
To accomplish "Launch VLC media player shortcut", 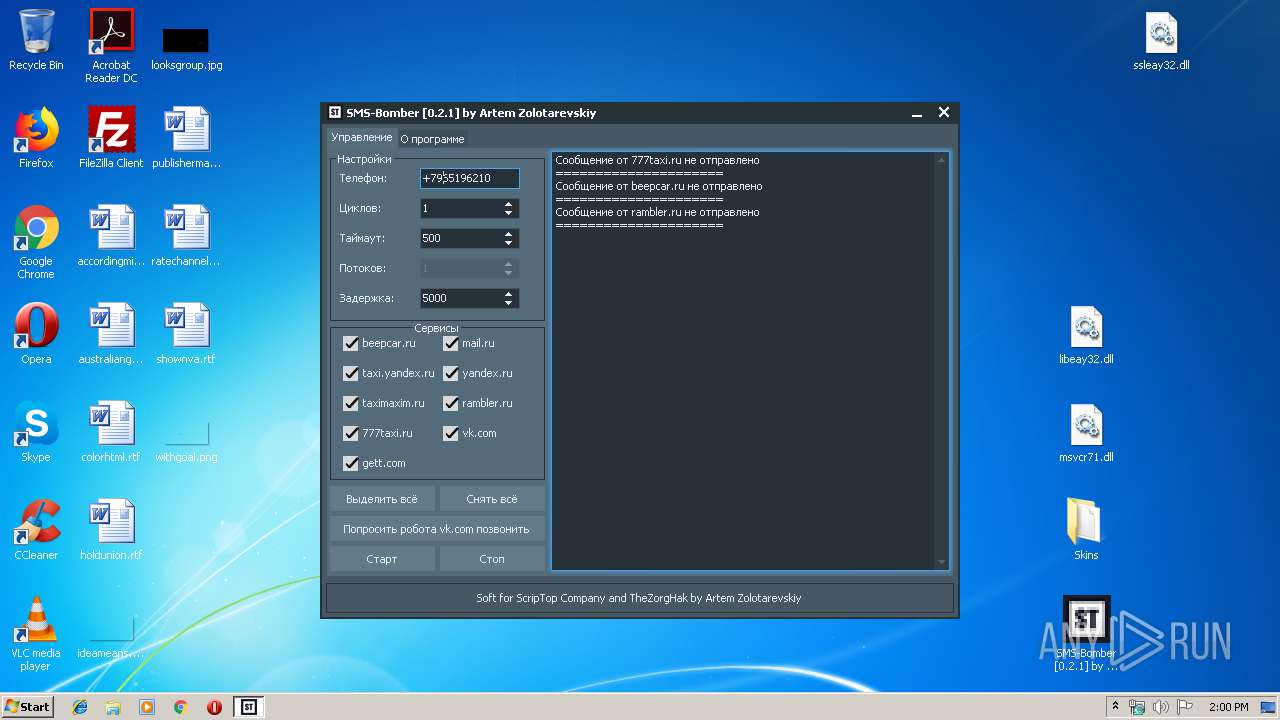I will click(36, 634).
